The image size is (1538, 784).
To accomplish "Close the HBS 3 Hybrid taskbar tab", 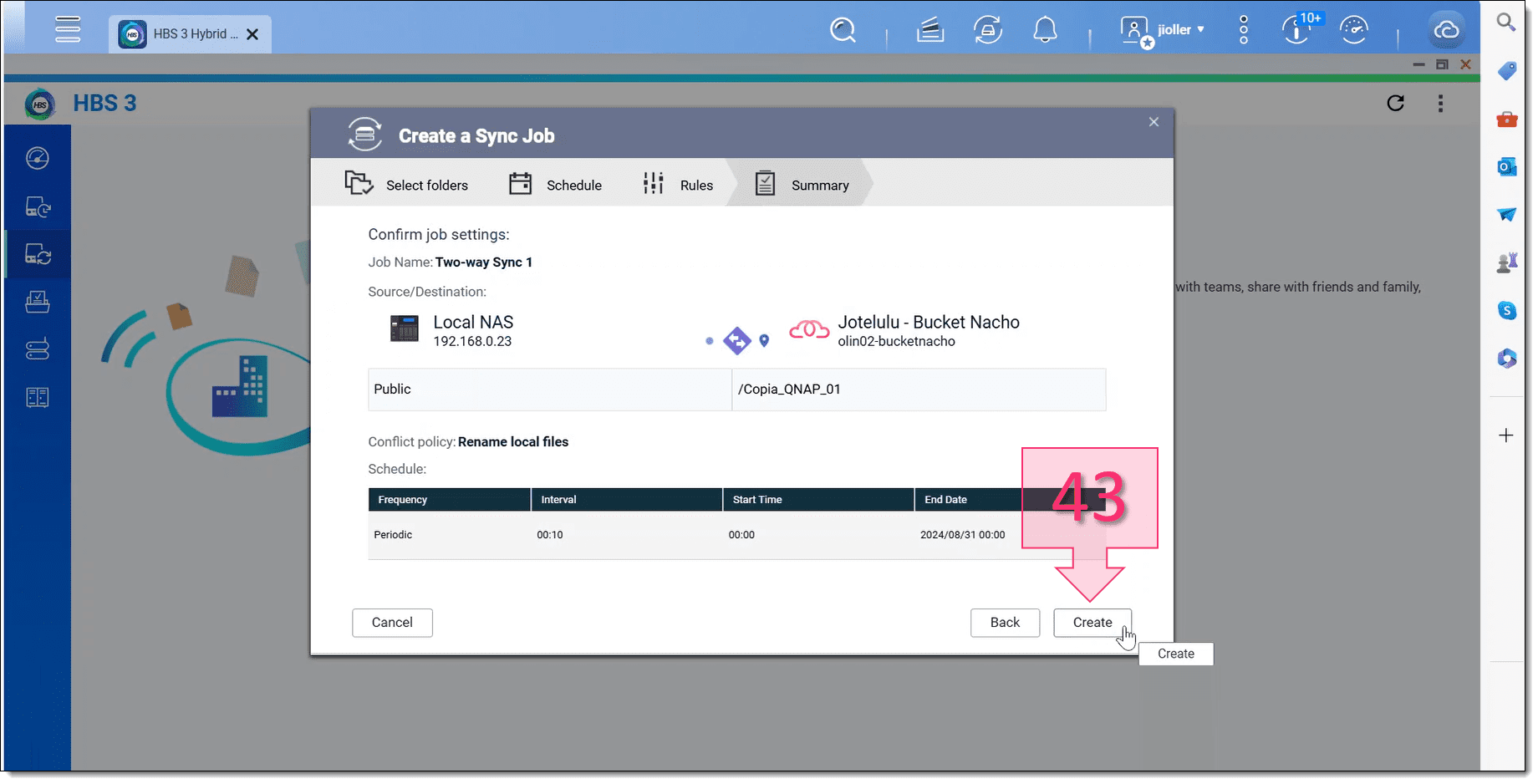I will pos(252,34).
